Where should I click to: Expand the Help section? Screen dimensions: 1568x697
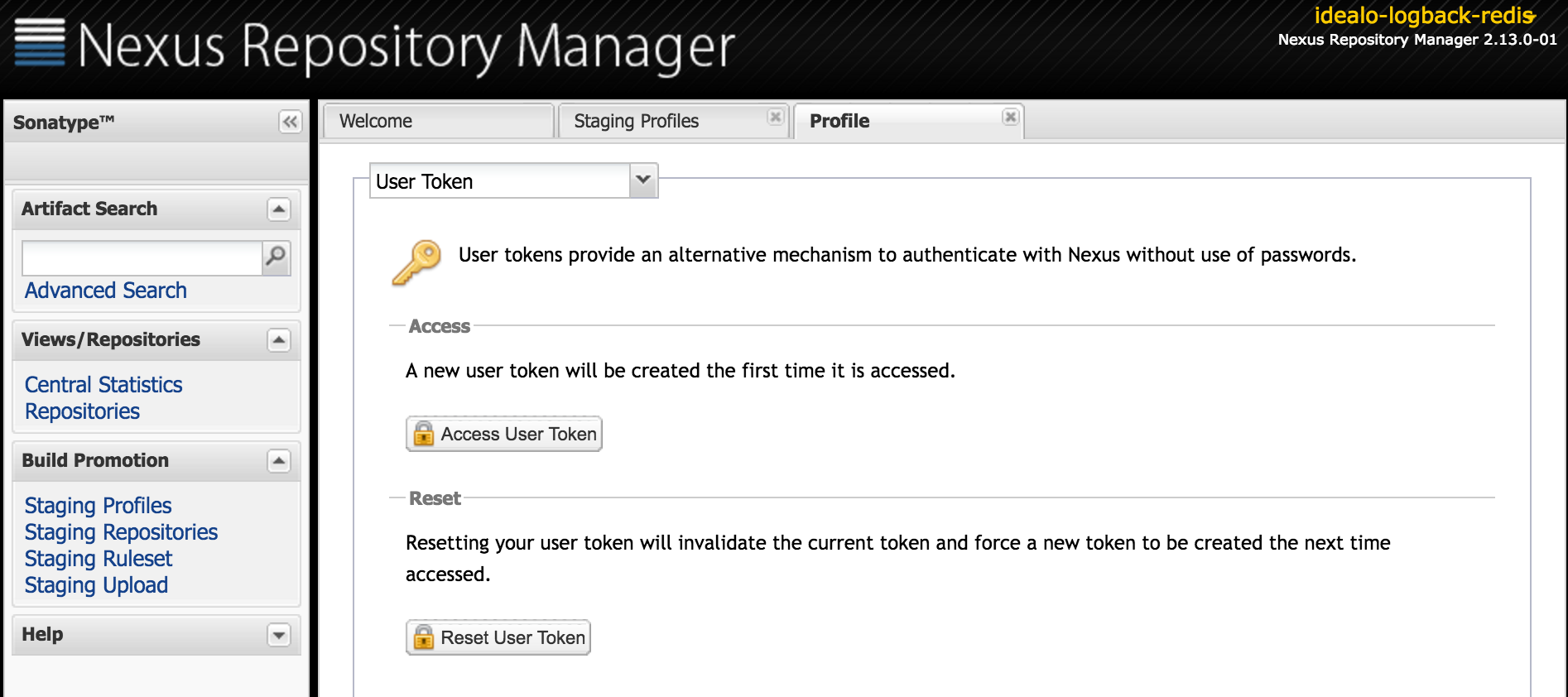(279, 635)
